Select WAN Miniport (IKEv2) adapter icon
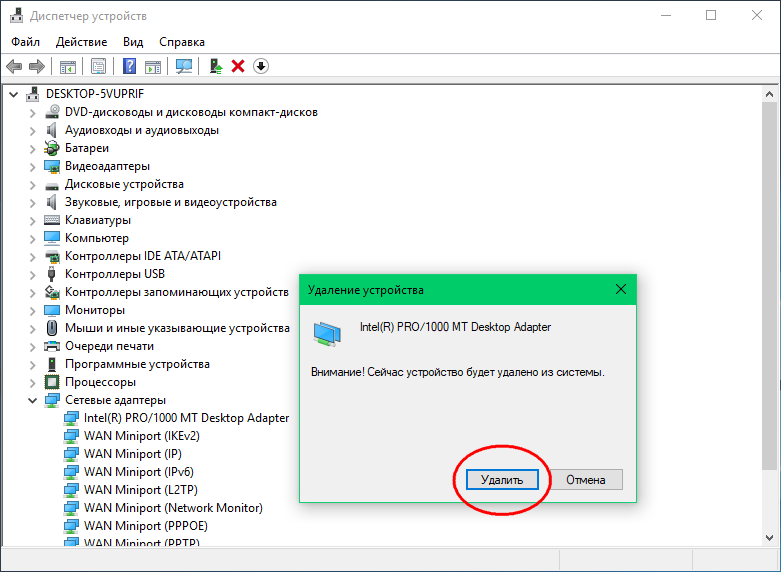The height and width of the screenshot is (572, 781). pyautogui.click(x=71, y=436)
